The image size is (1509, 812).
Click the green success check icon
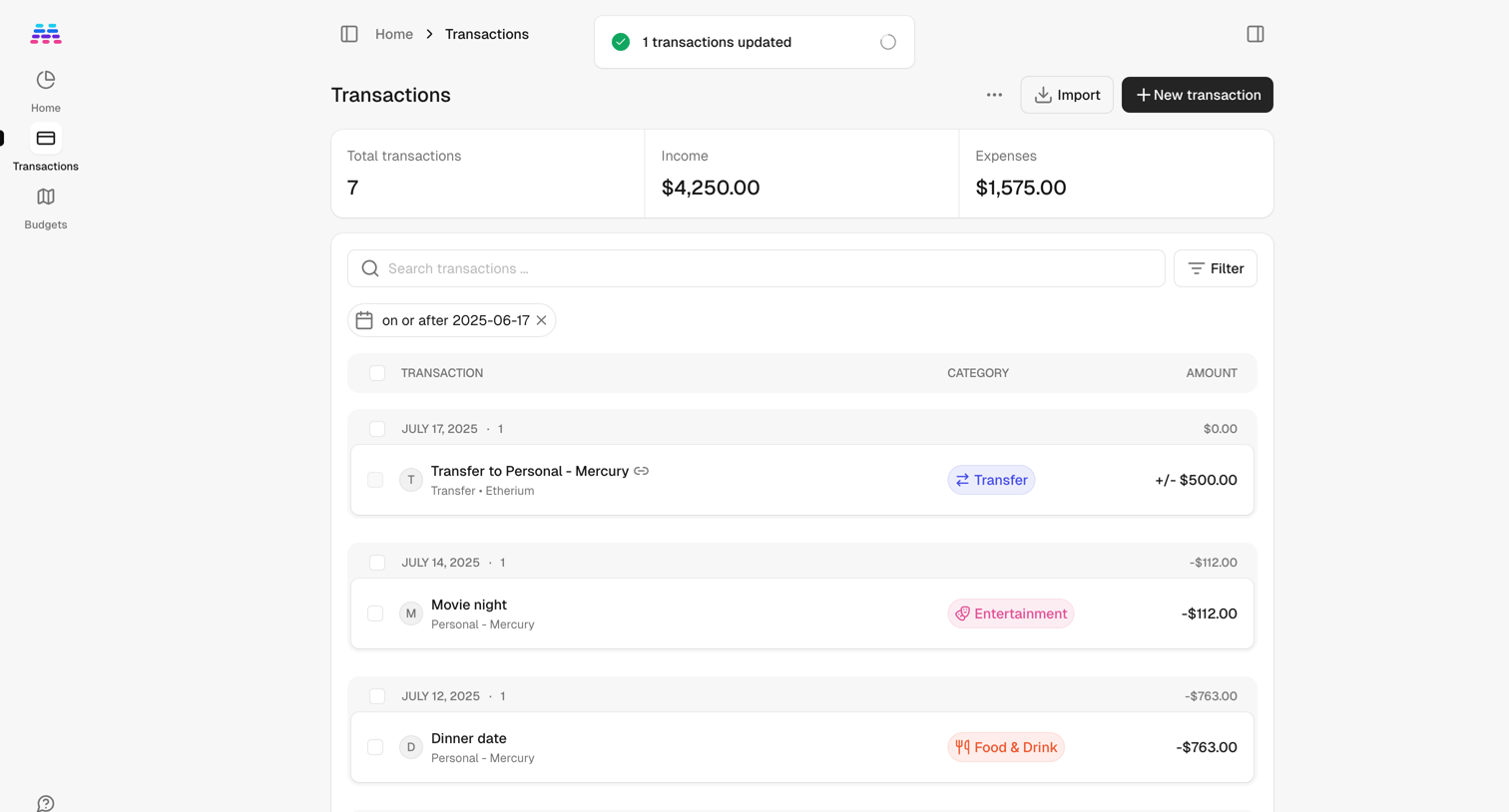(x=621, y=42)
